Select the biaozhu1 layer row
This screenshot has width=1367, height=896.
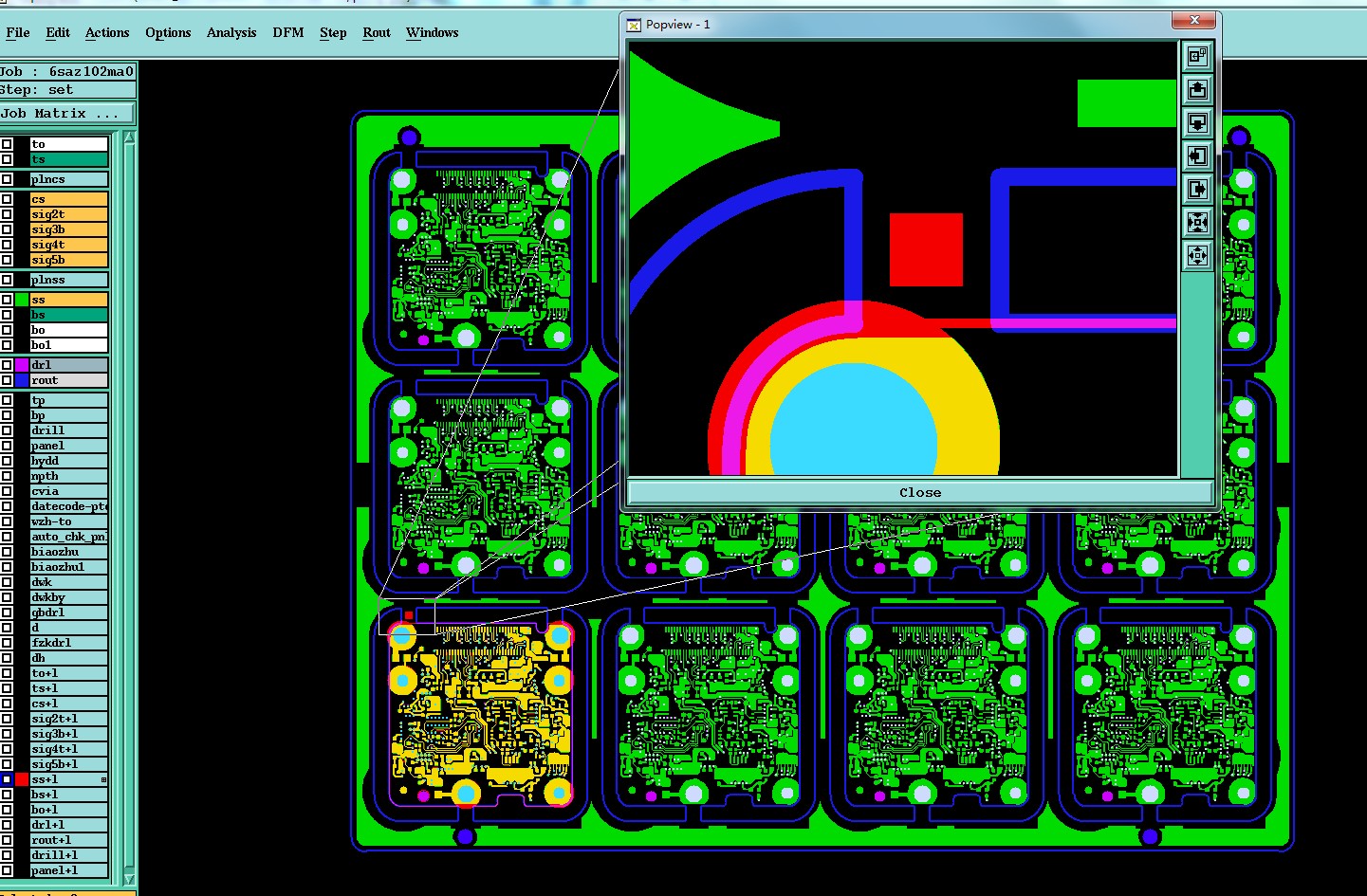tap(68, 567)
